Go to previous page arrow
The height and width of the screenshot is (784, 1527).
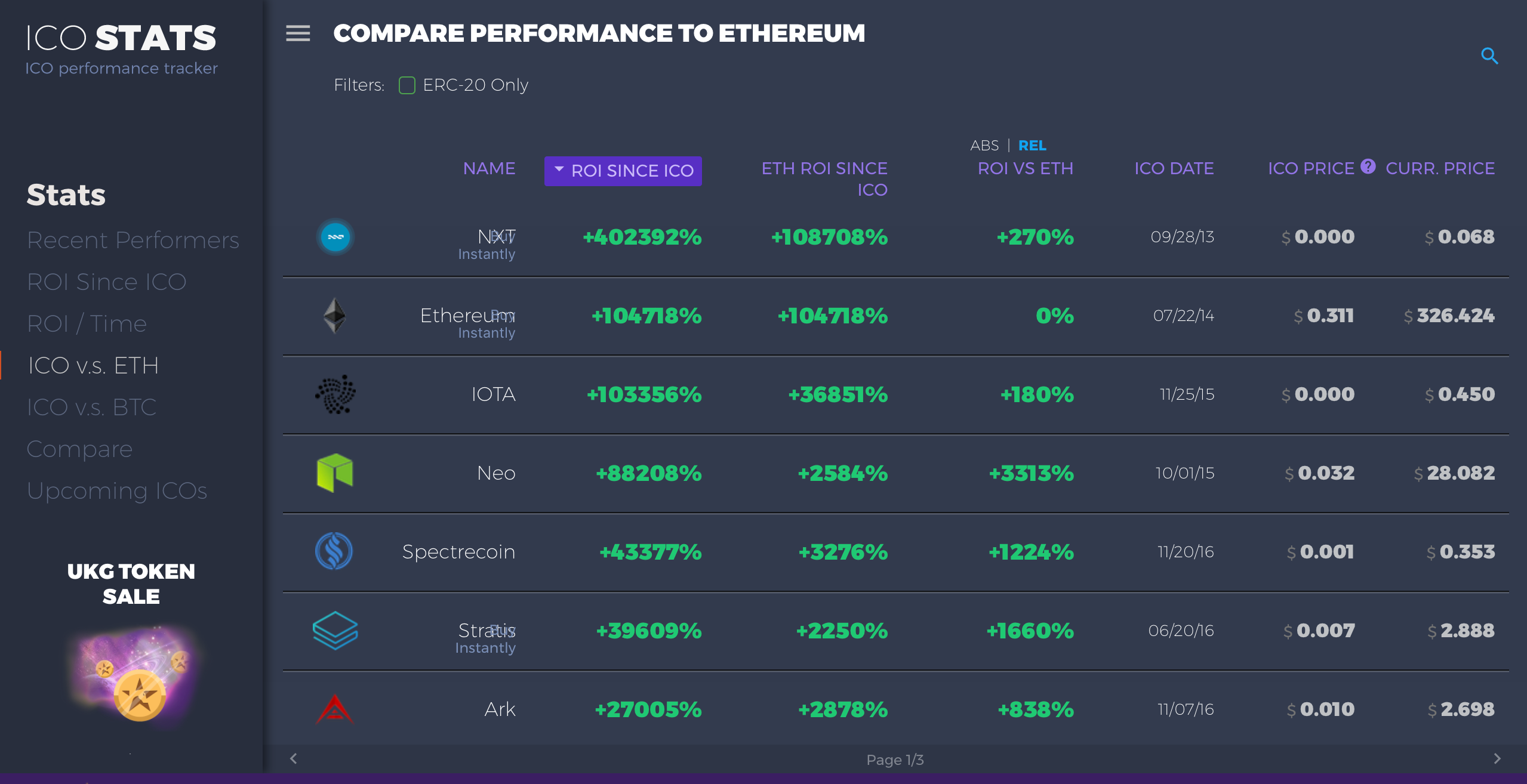pyautogui.click(x=294, y=758)
